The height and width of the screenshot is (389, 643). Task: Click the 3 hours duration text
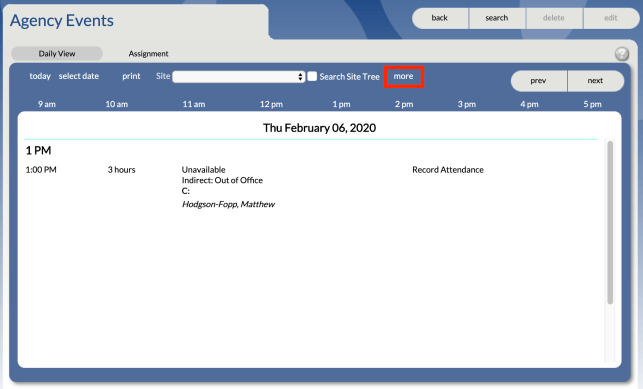121,170
